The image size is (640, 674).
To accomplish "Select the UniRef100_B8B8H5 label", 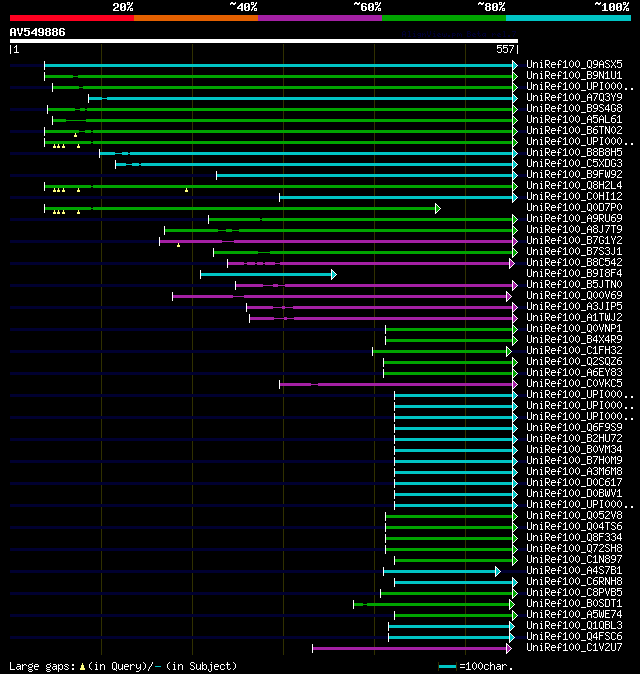I will click(x=574, y=153).
